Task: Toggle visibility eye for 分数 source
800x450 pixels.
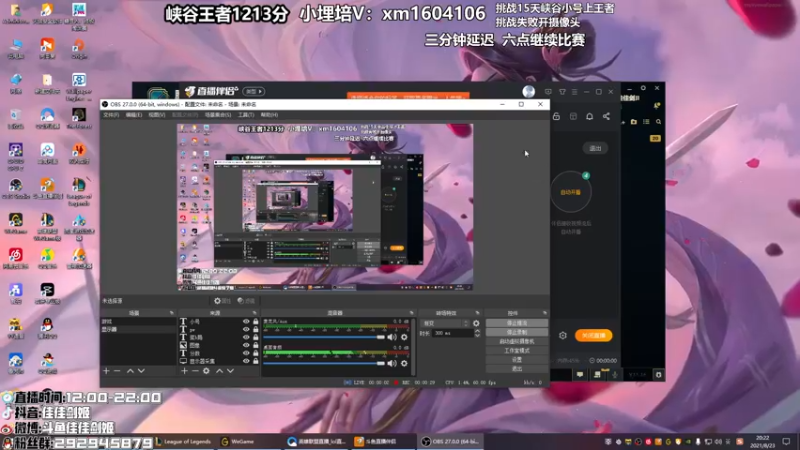Action: tap(246, 353)
